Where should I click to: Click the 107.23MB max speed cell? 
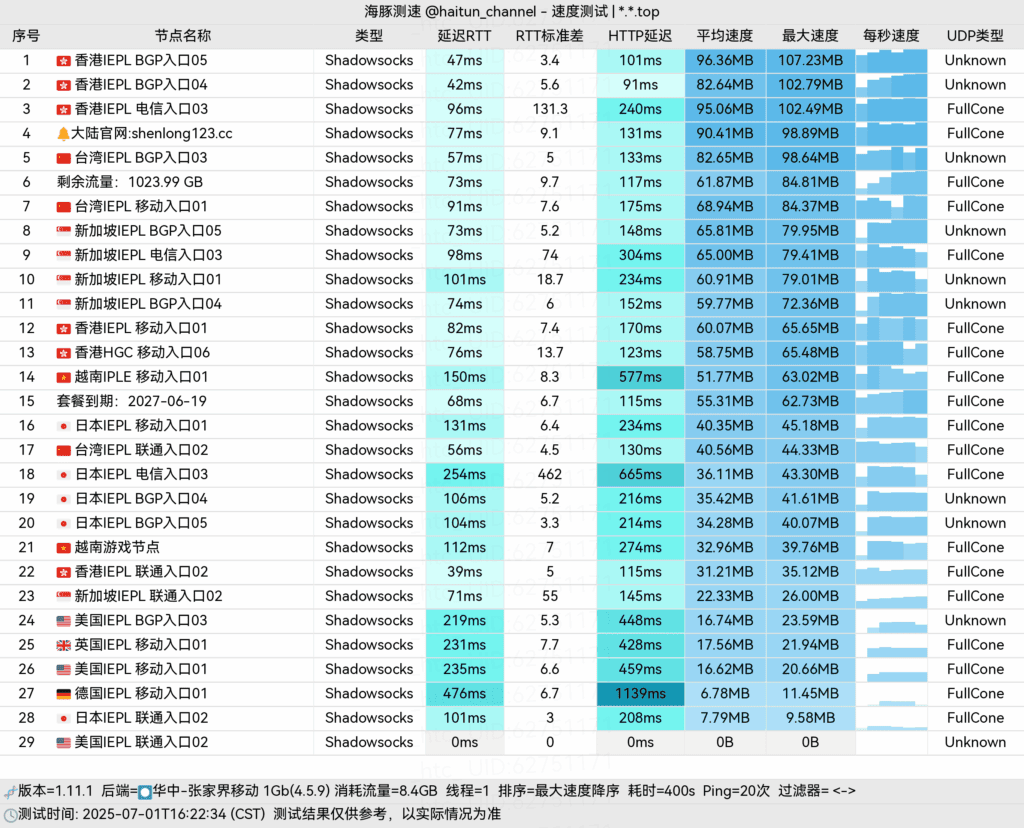[810, 61]
